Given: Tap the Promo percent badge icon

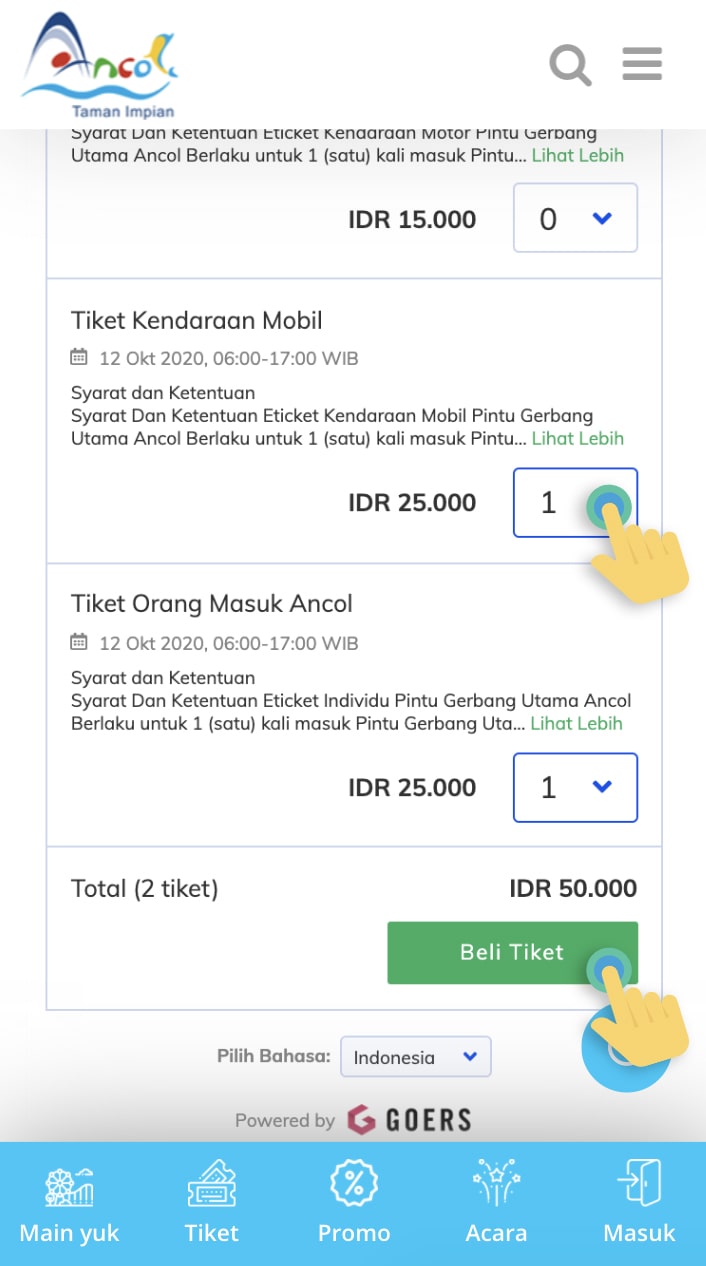Looking at the screenshot, I should (354, 1184).
